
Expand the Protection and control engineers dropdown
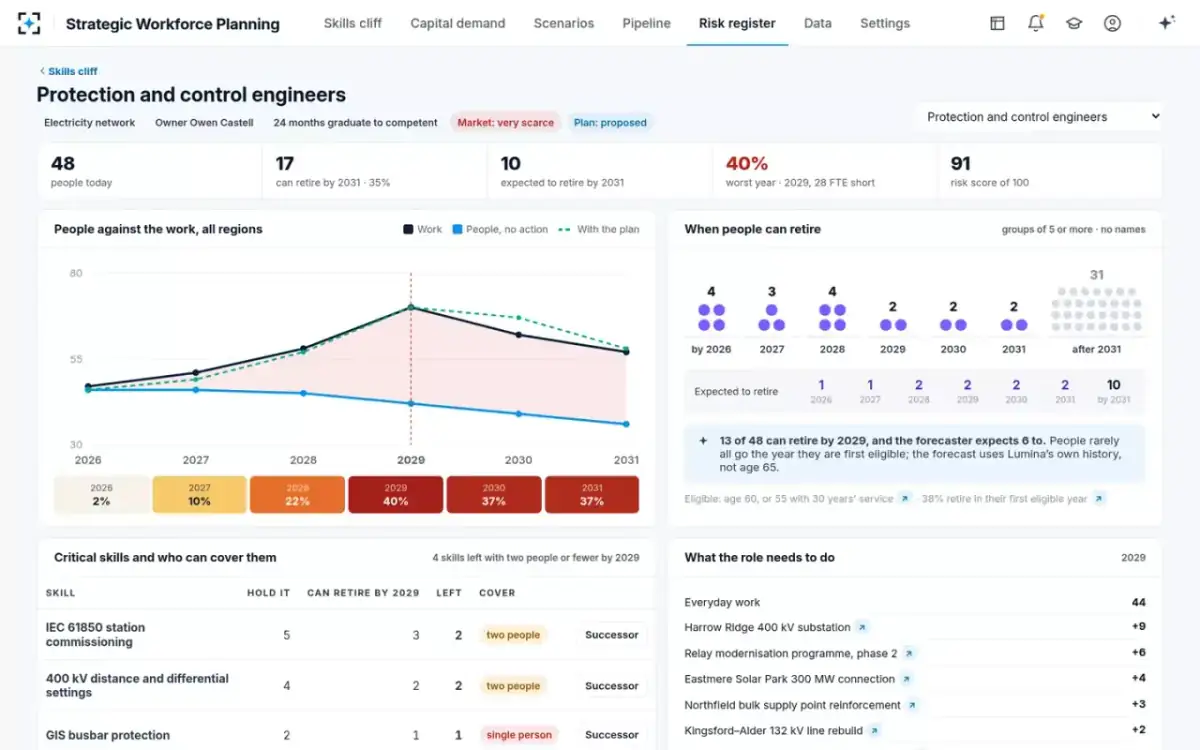click(x=1040, y=117)
